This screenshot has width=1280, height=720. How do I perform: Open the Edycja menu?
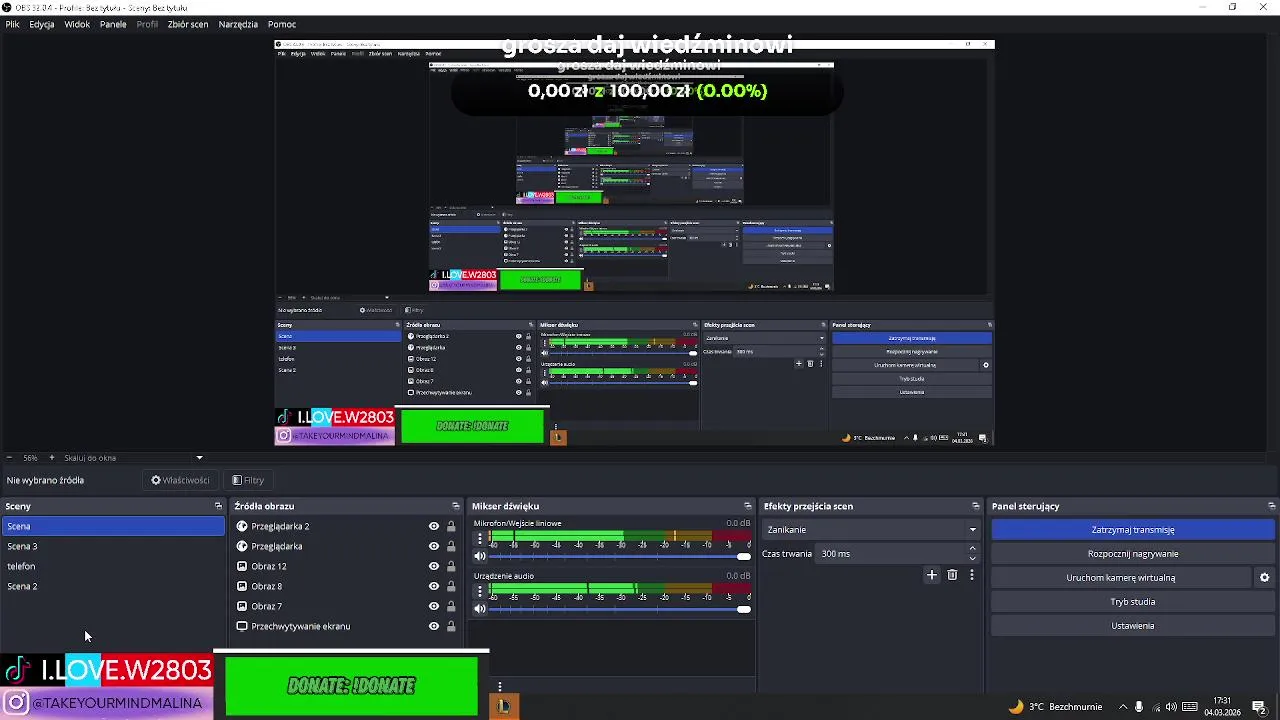42,24
